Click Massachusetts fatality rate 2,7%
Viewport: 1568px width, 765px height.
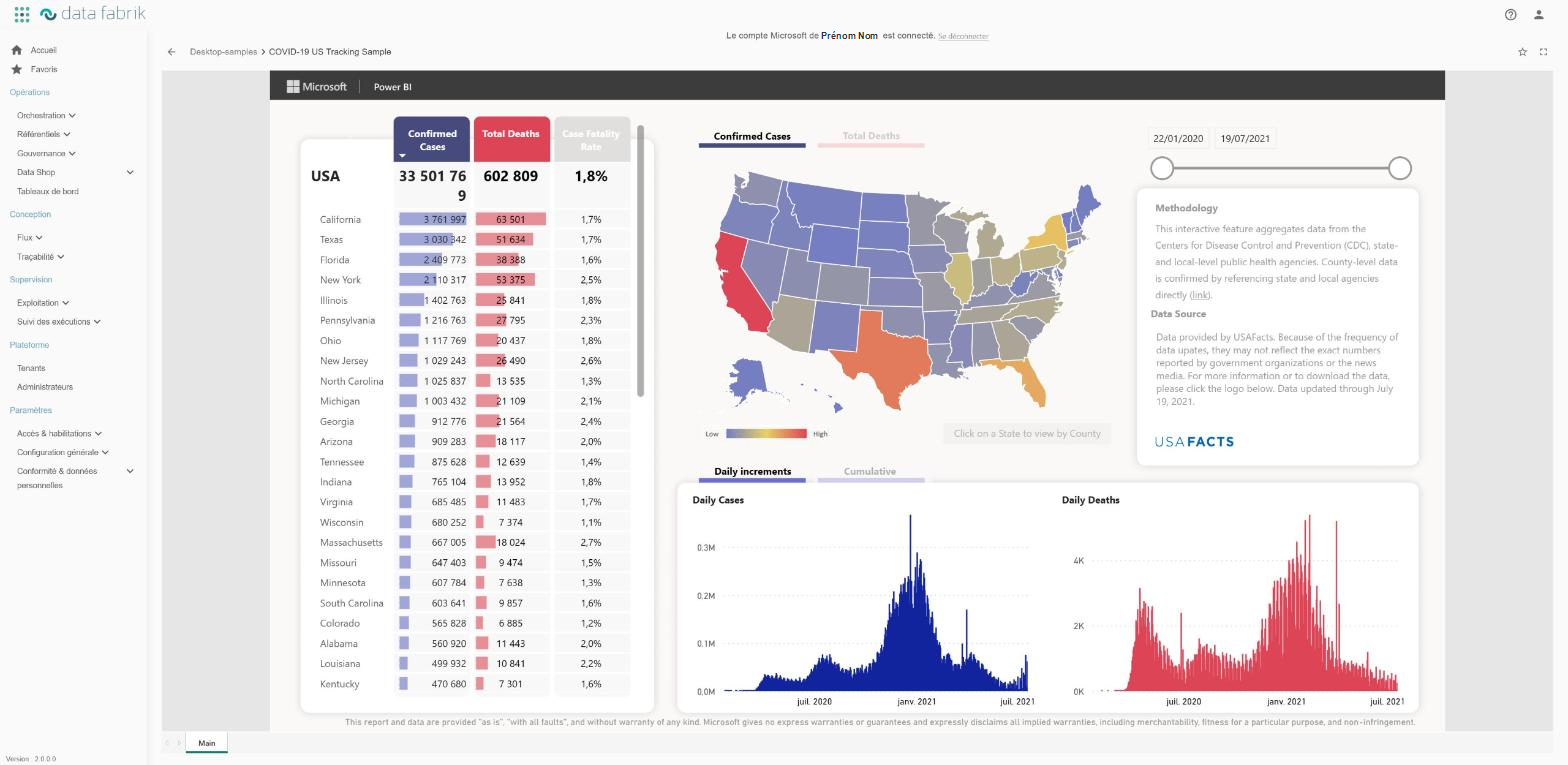pyautogui.click(x=590, y=543)
